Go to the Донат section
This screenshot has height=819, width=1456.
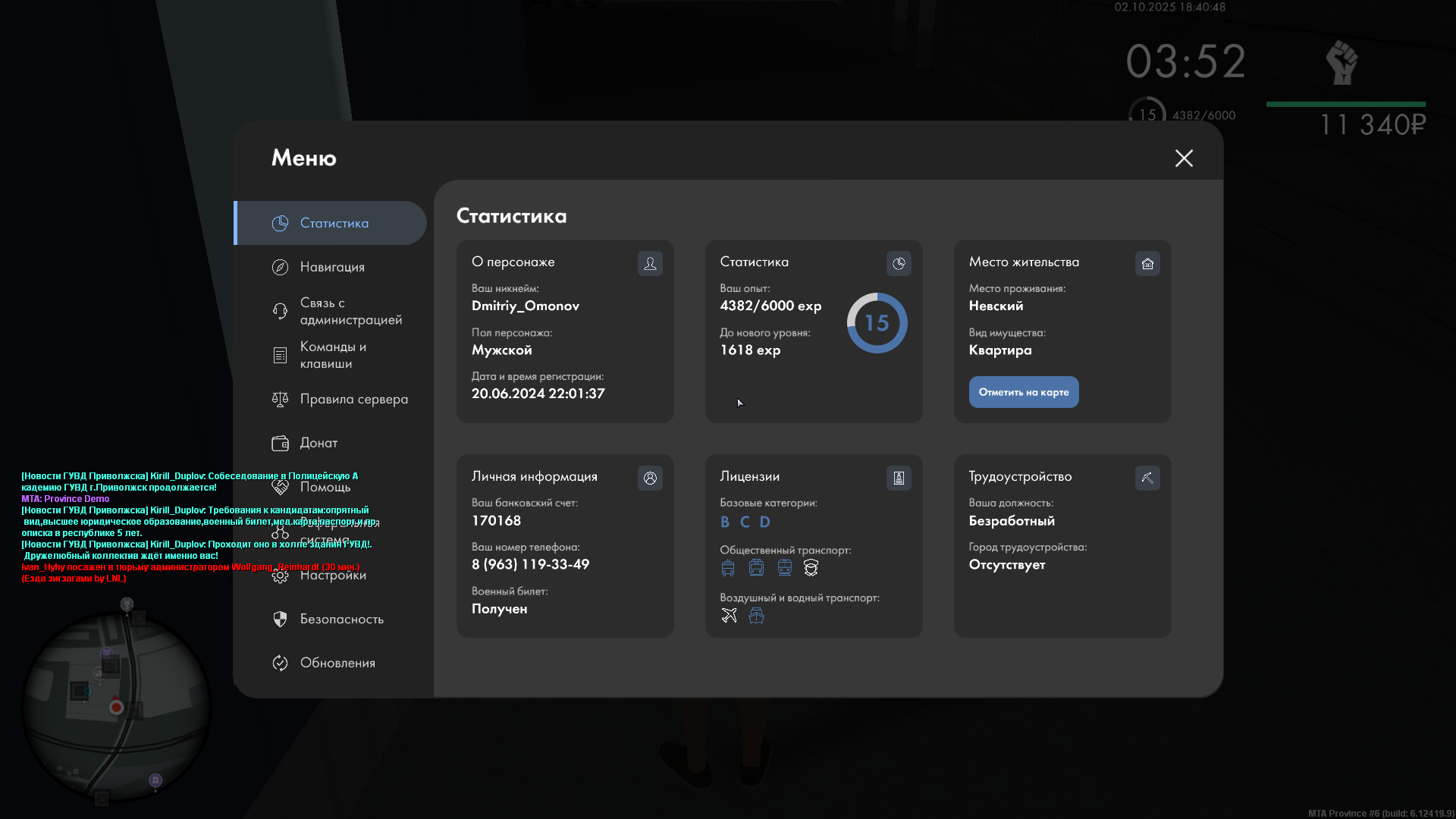318,443
